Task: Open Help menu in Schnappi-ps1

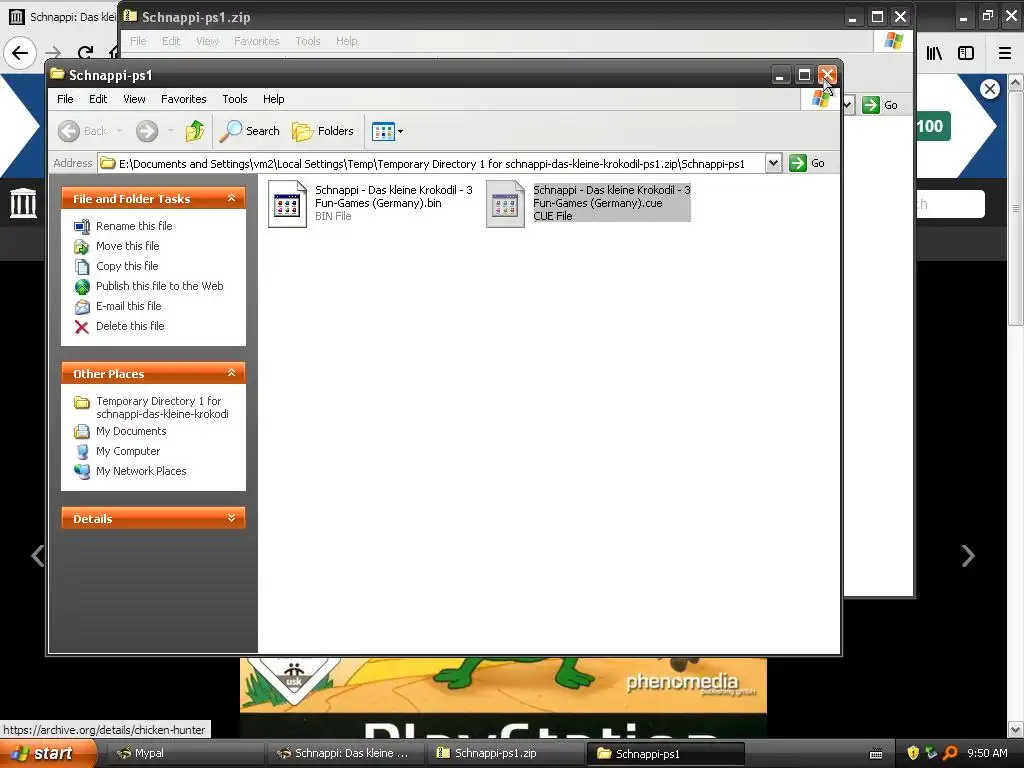Action: [x=274, y=99]
